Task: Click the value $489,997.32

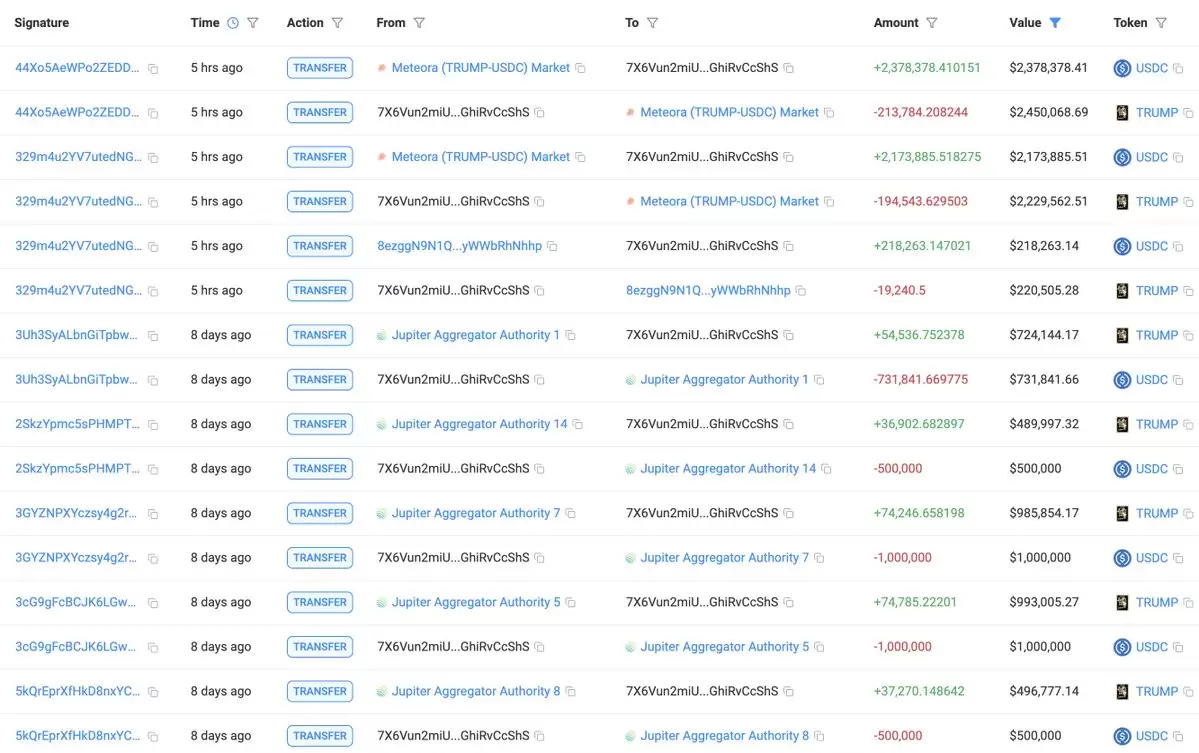Action: tap(1044, 424)
